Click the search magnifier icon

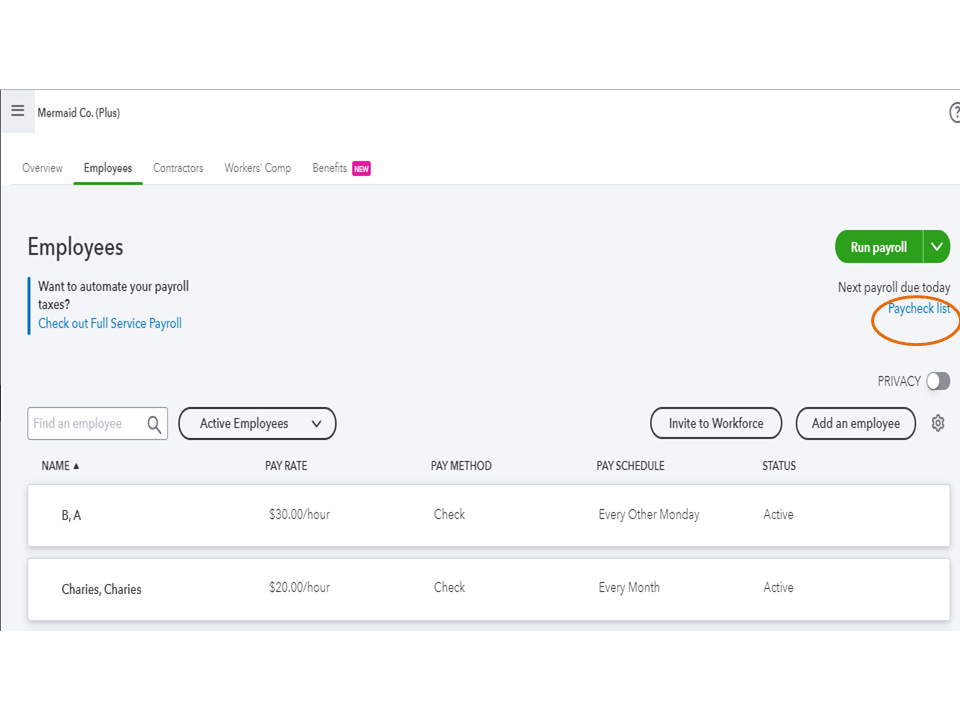tap(154, 424)
